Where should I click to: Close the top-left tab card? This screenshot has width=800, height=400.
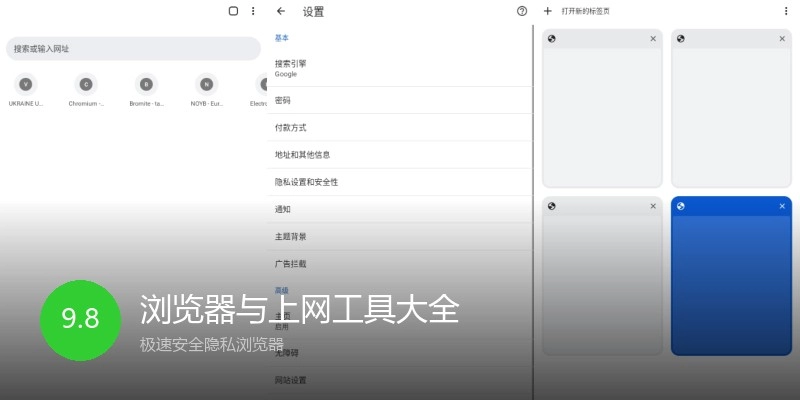click(653, 39)
